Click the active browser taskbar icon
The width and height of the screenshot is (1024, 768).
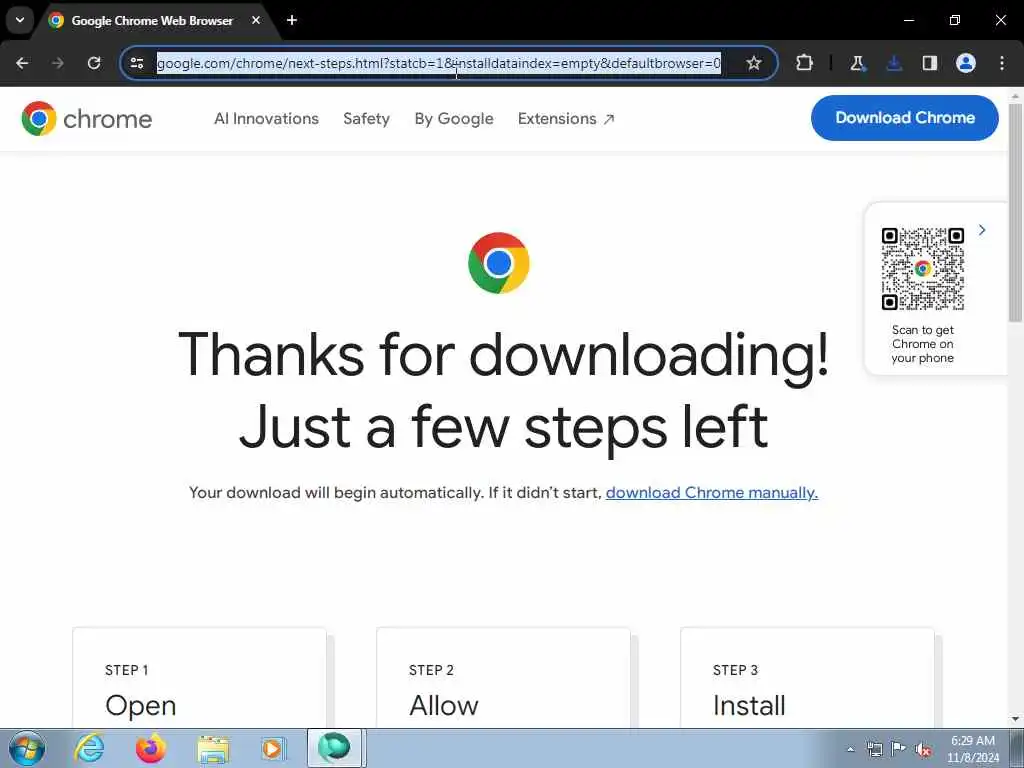pyautogui.click(x=334, y=748)
